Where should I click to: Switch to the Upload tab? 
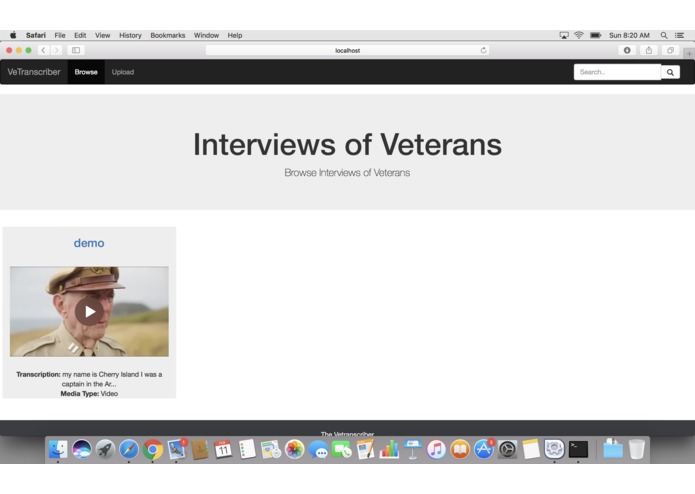(123, 72)
